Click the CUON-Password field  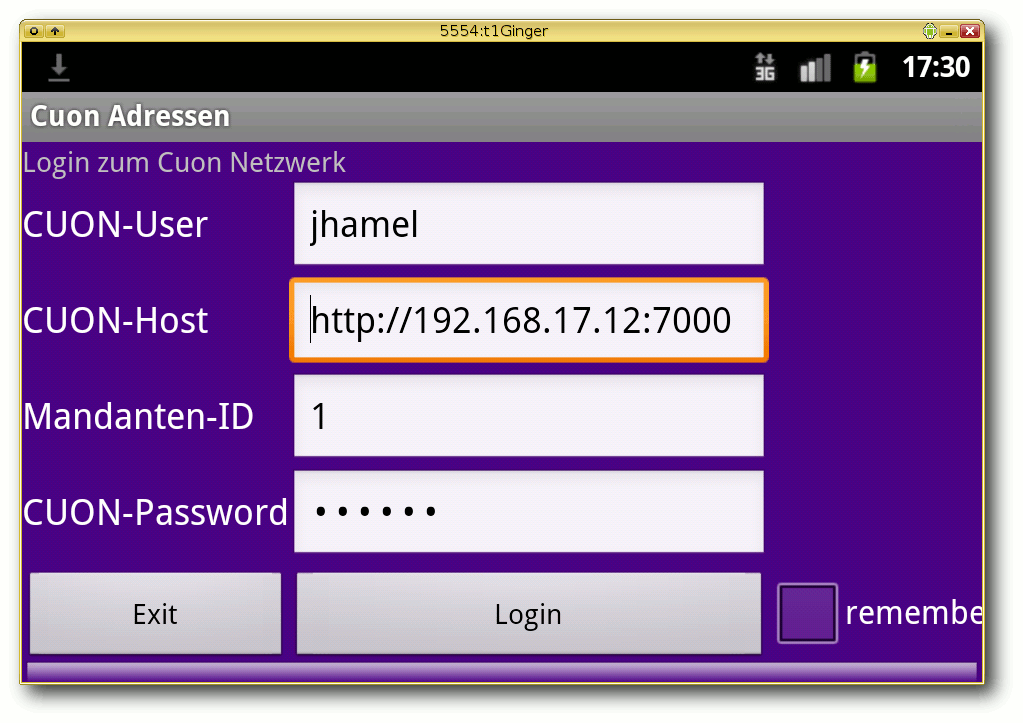point(528,512)
